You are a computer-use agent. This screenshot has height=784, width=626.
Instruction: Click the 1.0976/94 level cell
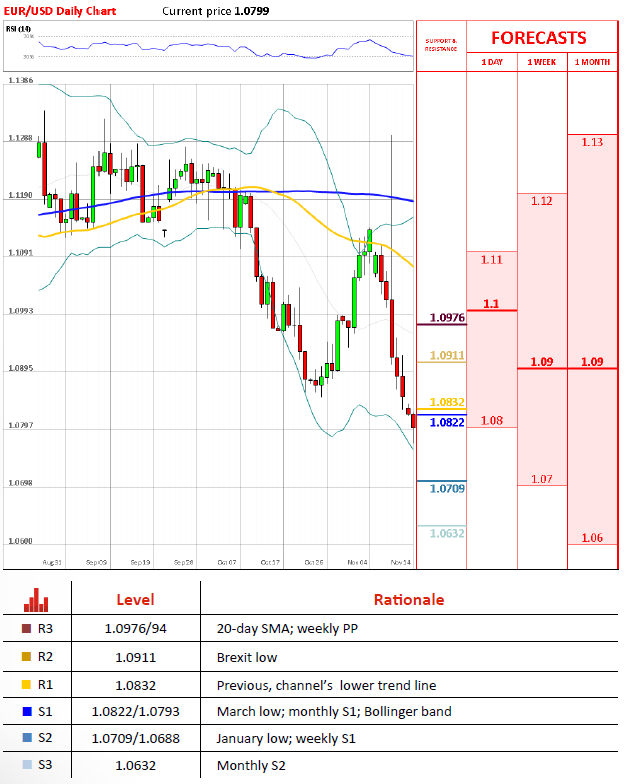pyautogui.click(x=136, y=628)
